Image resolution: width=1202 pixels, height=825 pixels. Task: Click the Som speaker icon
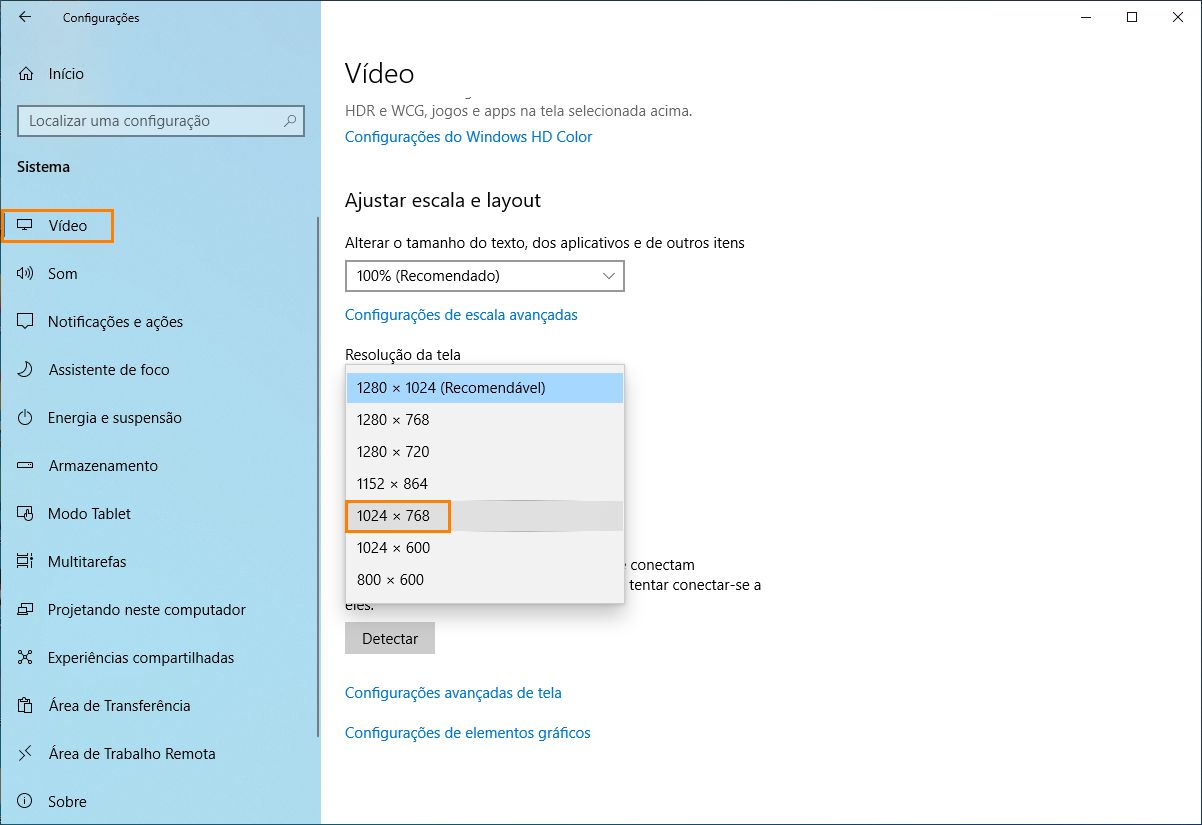tap(26, 274)
